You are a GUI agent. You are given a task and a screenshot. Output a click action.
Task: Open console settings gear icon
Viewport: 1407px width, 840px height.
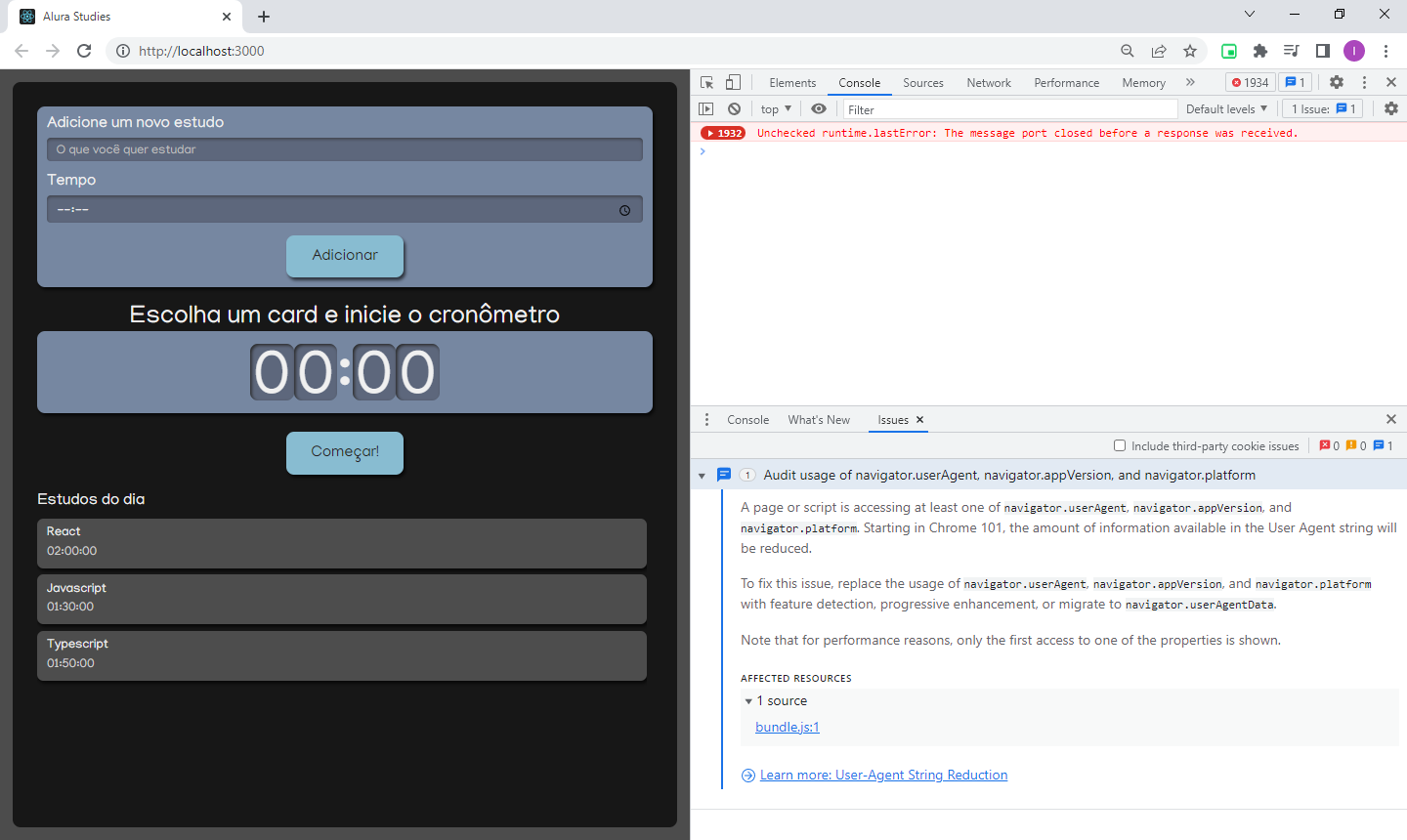(1391, 109)
